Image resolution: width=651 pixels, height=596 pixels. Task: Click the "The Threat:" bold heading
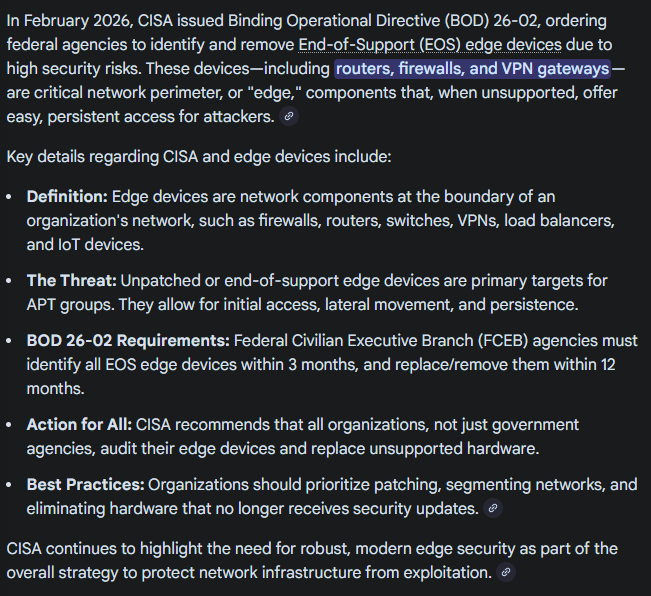tap(72, 281)
